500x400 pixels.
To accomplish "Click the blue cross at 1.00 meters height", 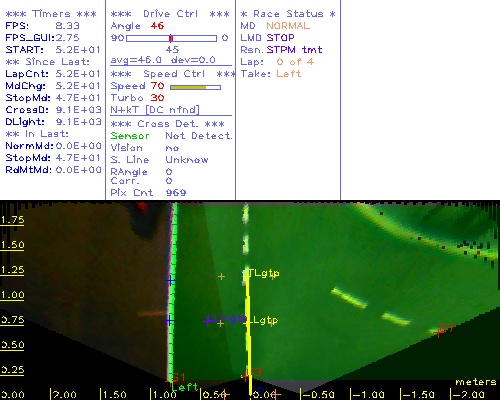I will tap(170, 281).
